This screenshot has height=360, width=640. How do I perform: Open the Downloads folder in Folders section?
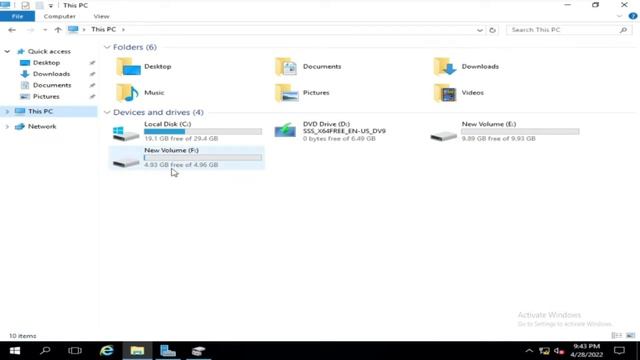point(466,67)
